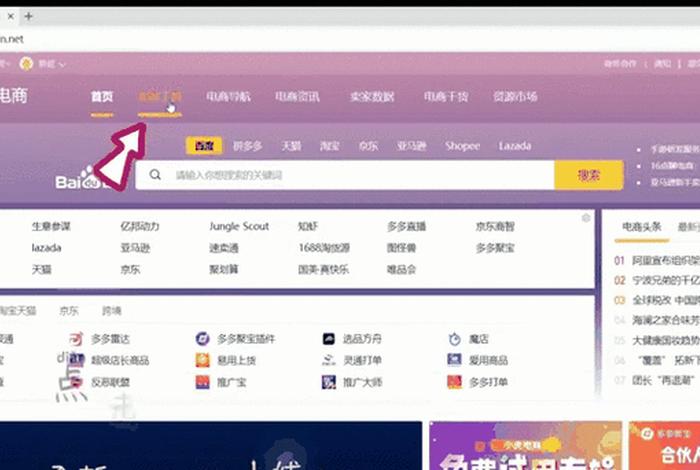The height and width of the screenshot is (470, 700).
Task: Switch to the 电商头条 news tab
Action: tap(641, 227)
